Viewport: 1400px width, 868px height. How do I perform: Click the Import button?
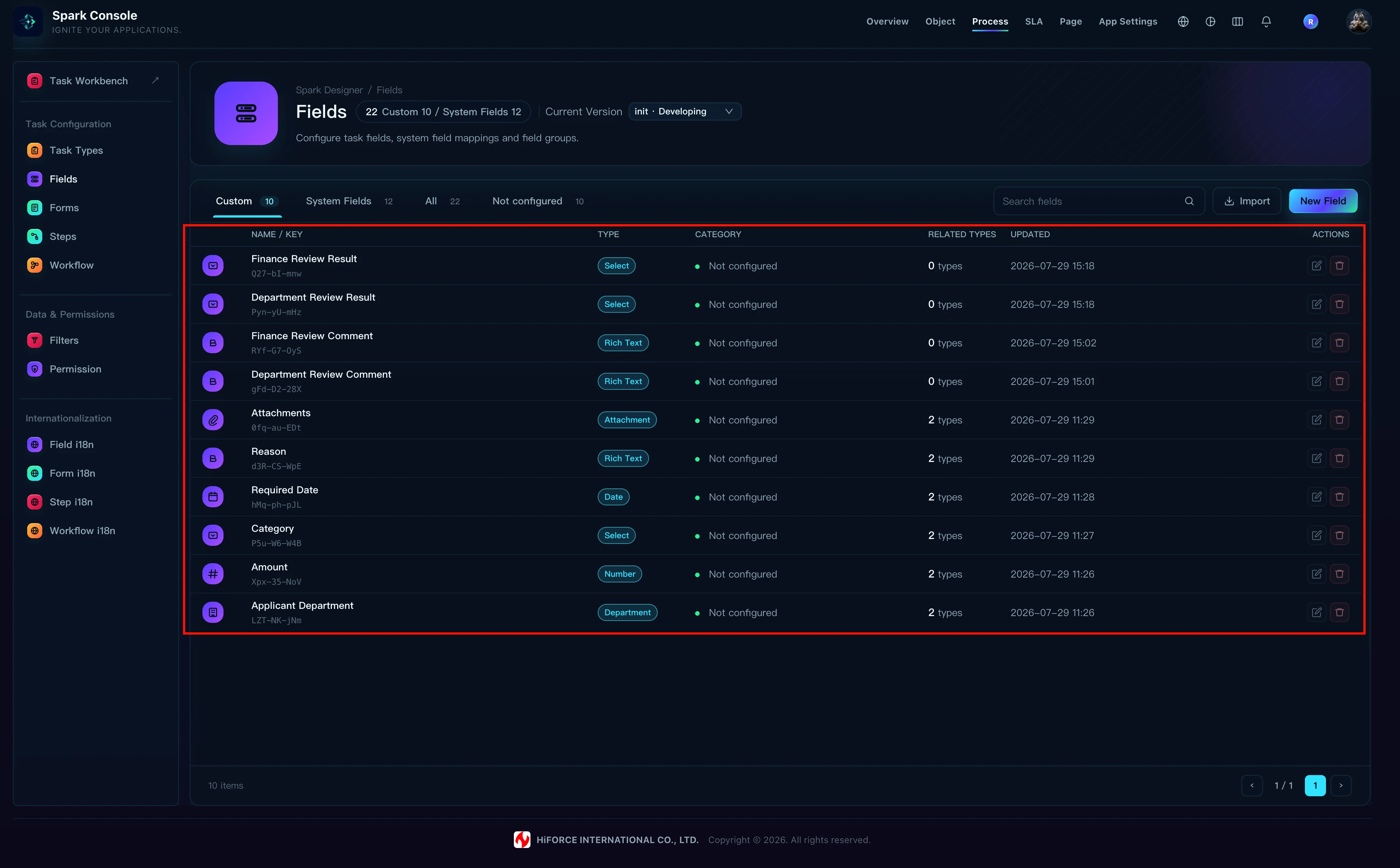pos(1246,201)
